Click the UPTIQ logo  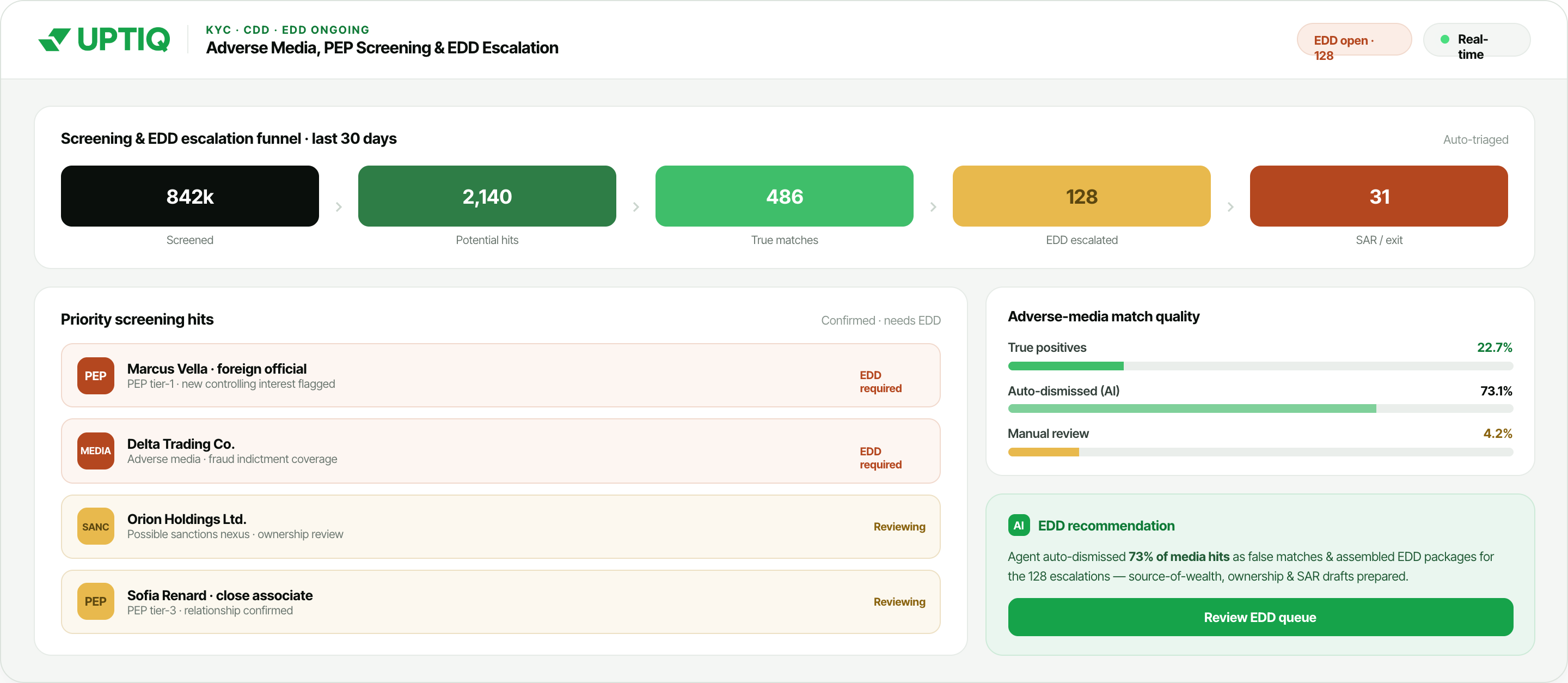(x=104, y=40)
